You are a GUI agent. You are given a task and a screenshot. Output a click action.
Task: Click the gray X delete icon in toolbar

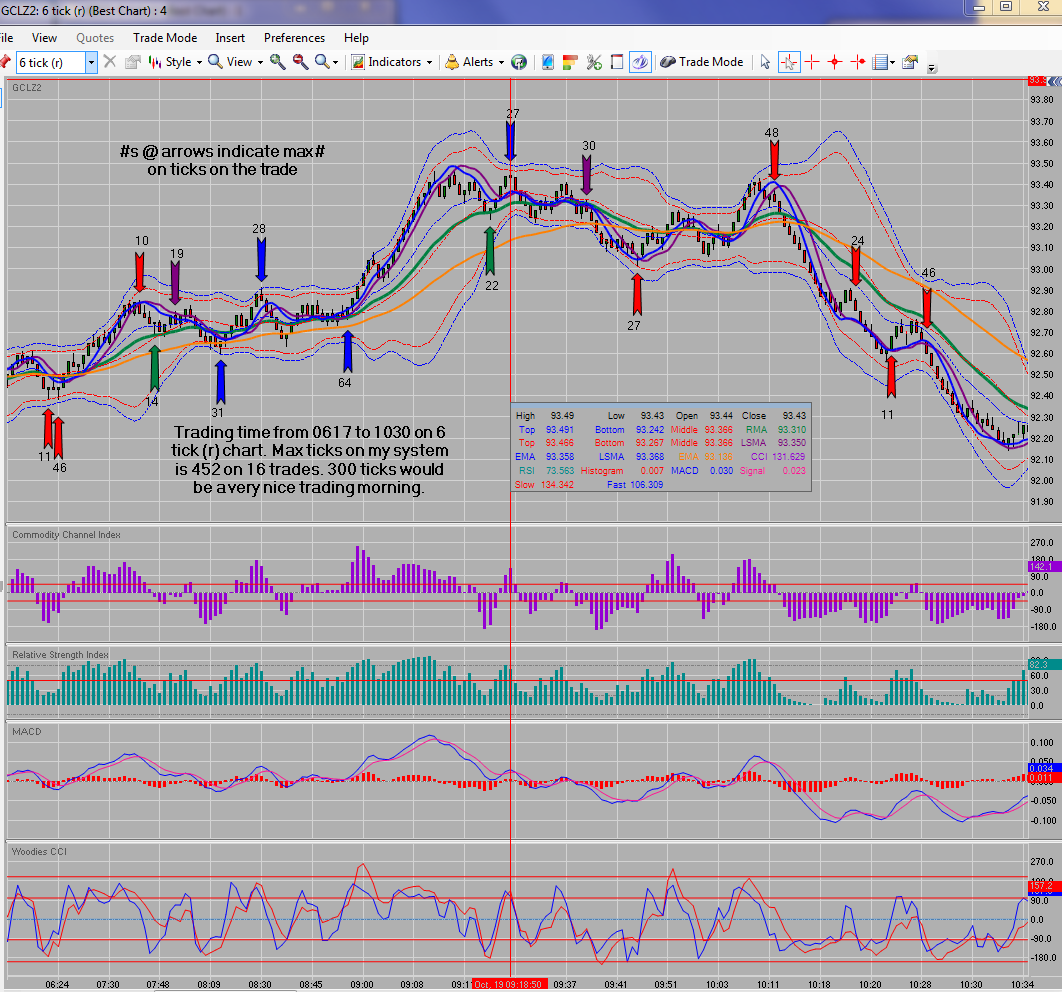tap(110, 62)
